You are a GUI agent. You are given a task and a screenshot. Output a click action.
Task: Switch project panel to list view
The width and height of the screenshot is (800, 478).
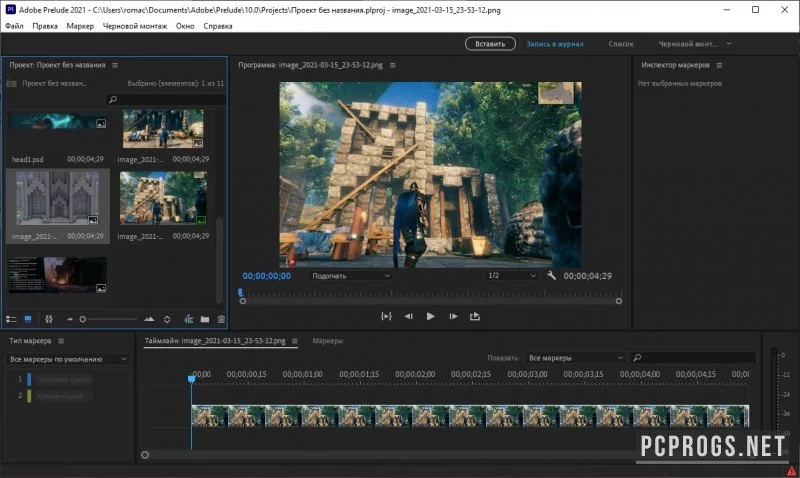[11, 319]
